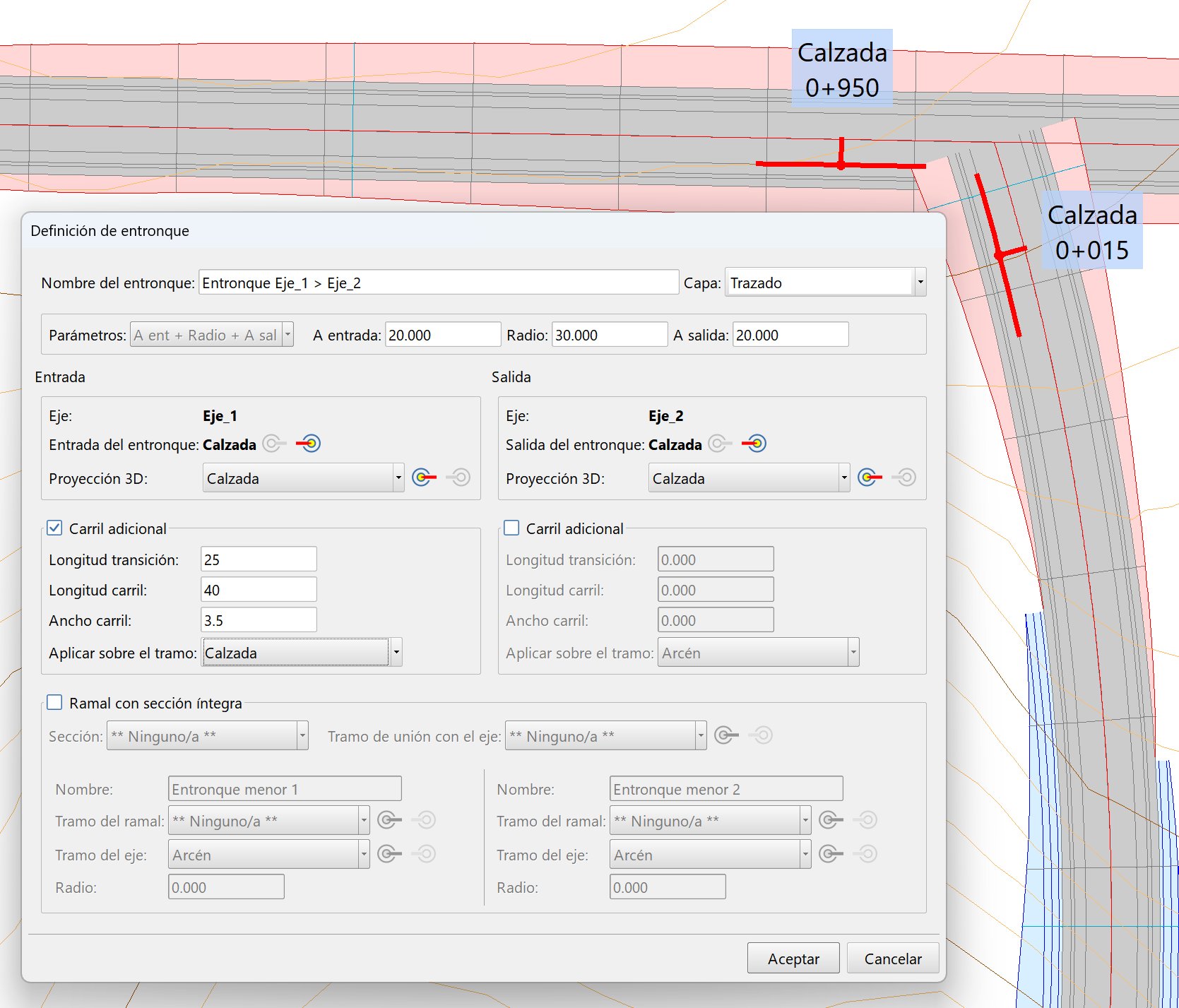
Task: Click the Calzada 0+950 label on map
Action: (842, 69)
